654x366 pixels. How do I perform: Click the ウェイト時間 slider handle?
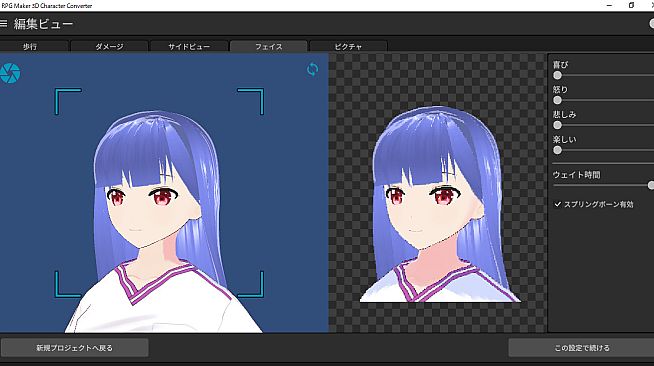(651, 185)
